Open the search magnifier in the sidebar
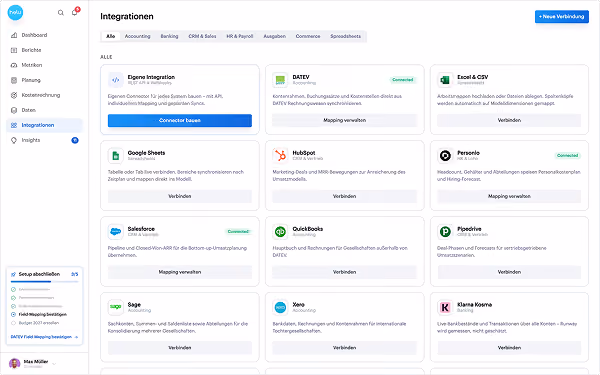 (x=60, y=13)
